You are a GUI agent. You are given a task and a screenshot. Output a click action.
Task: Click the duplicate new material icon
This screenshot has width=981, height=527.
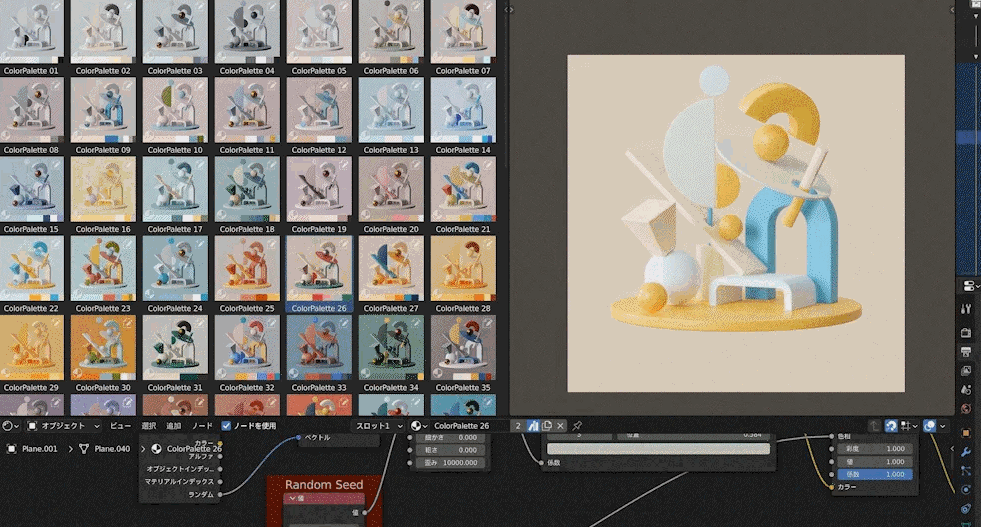(x=546, y=426)
